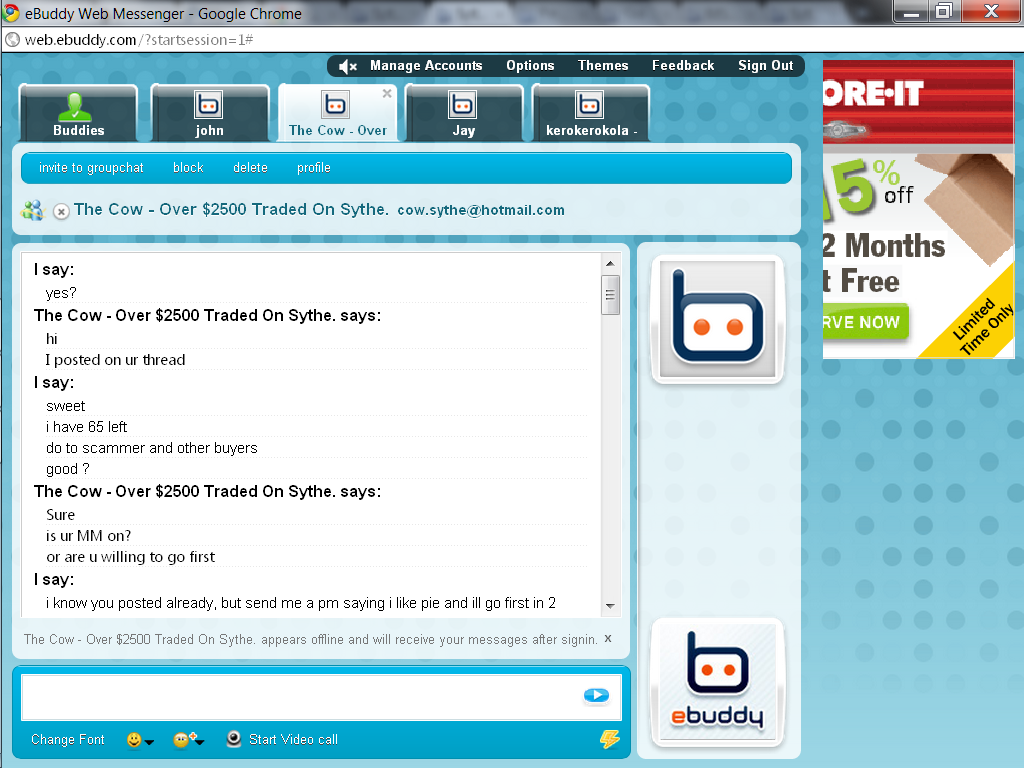Switch to the Jay chat tab
The width and height of the screenshot is (1024, 768).
click(464, 113)
